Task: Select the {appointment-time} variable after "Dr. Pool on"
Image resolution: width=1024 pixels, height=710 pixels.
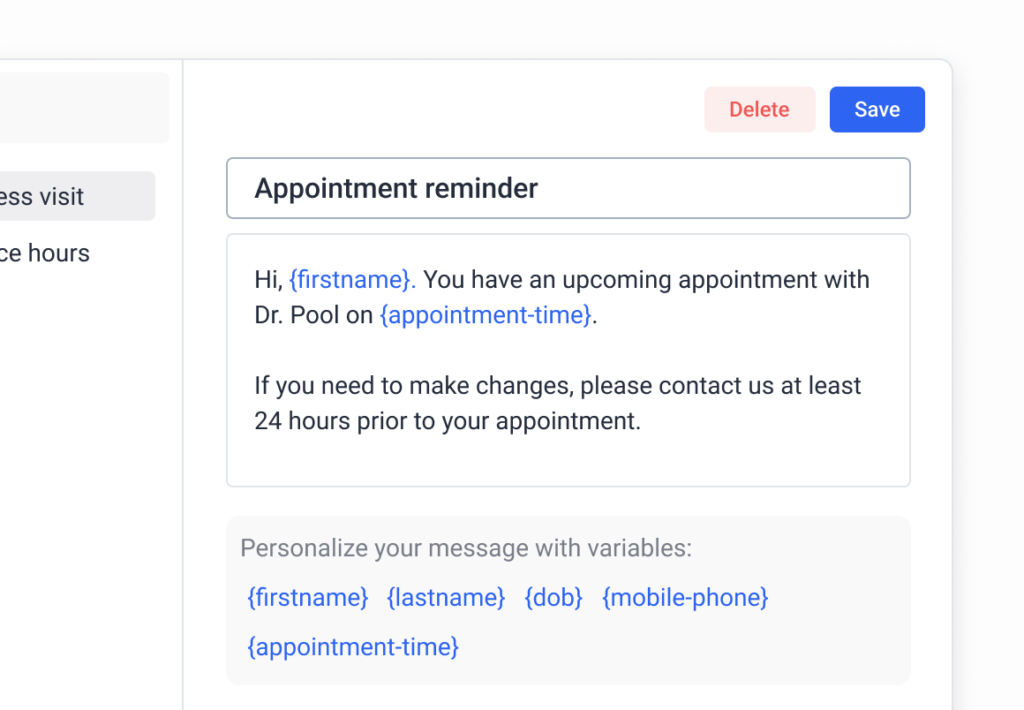Action: point(485,315)
